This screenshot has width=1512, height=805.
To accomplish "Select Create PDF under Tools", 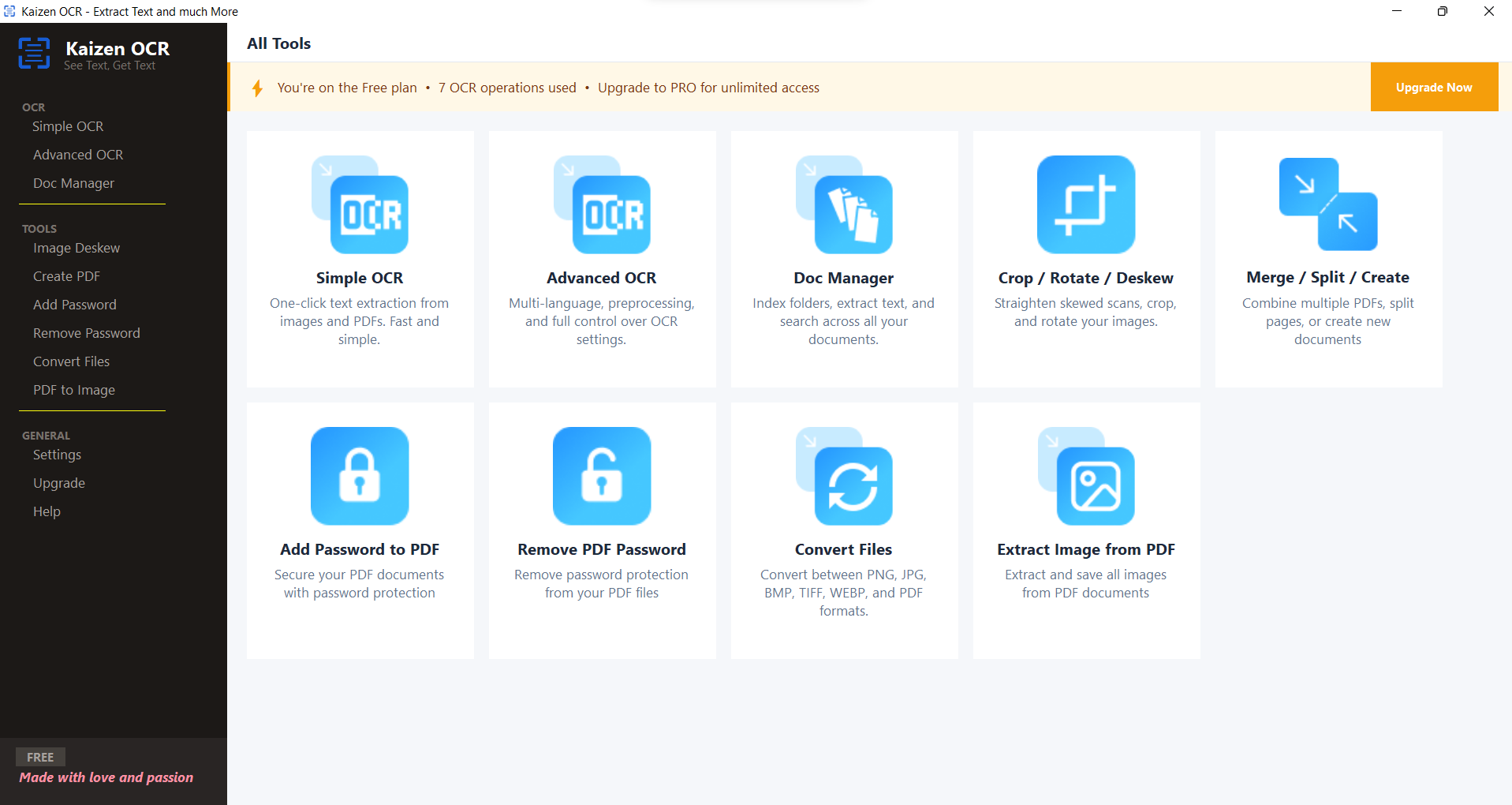I will (x=66, y=276).
